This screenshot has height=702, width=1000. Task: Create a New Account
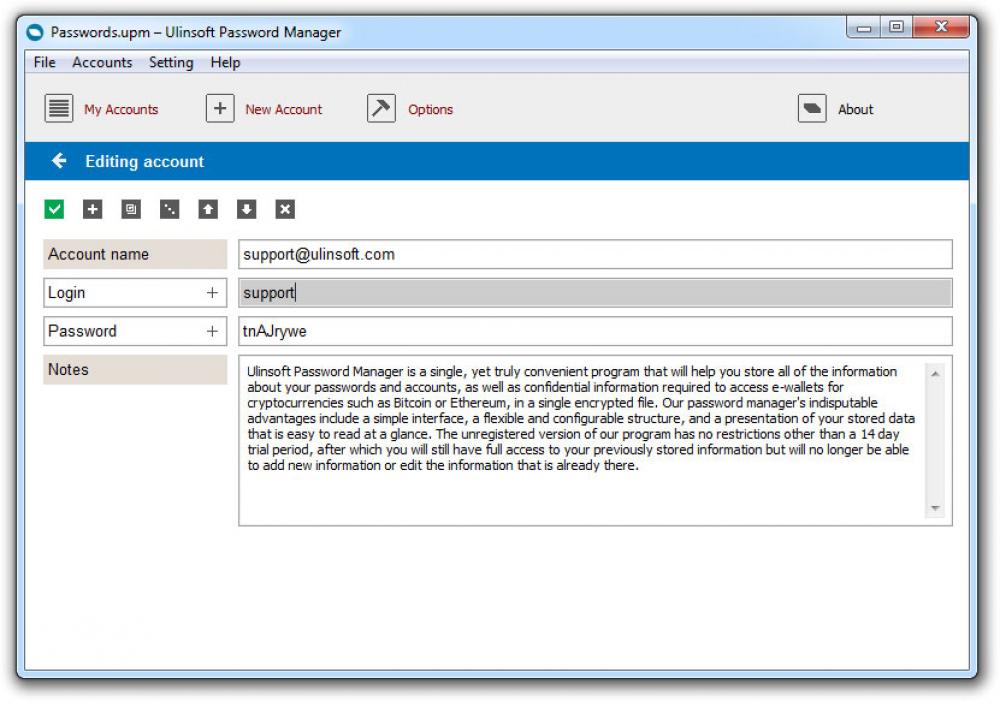(x=221, y=108)
